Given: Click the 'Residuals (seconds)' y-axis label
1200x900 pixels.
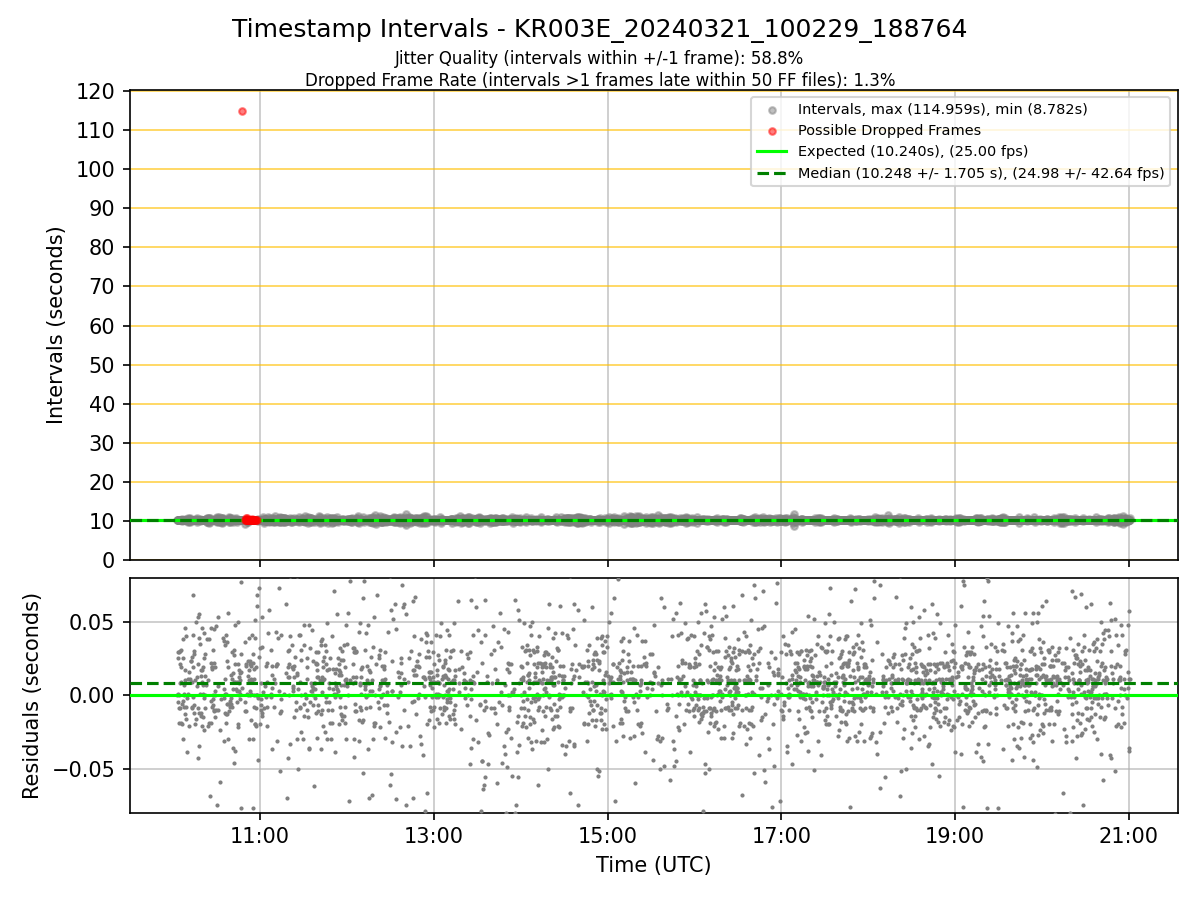Looking at the screenshot, I should click(x=31, y=696).
